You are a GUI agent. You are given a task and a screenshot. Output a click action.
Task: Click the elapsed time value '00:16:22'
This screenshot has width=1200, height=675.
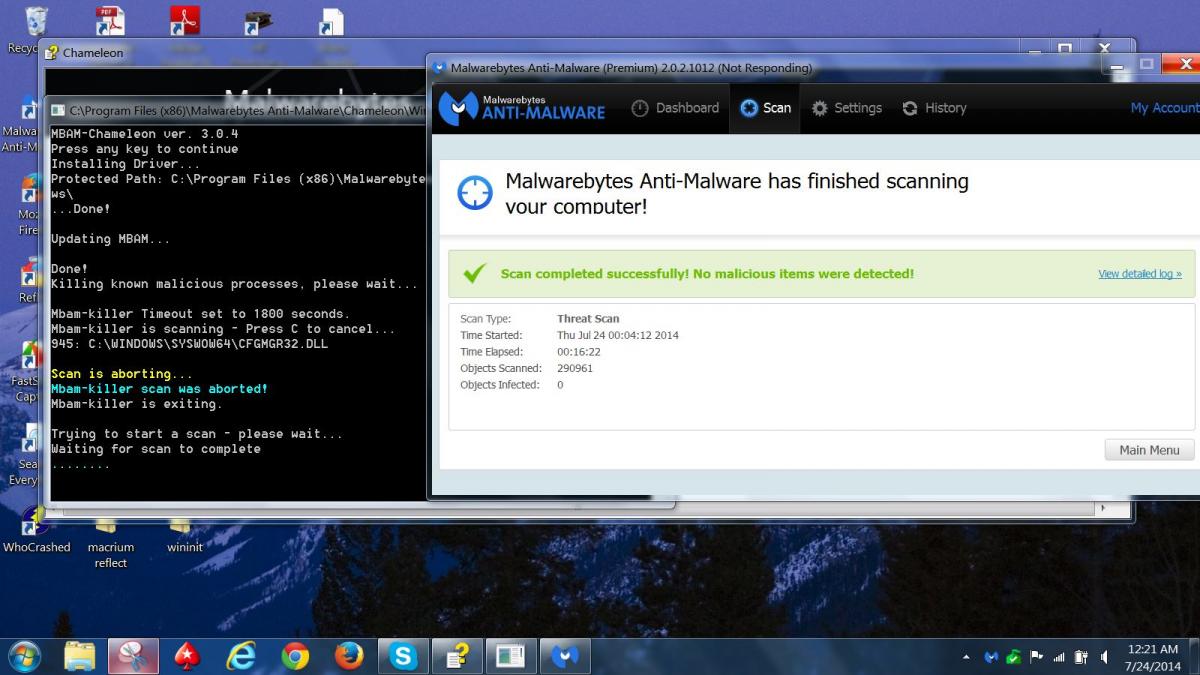[x=579, y=352]
